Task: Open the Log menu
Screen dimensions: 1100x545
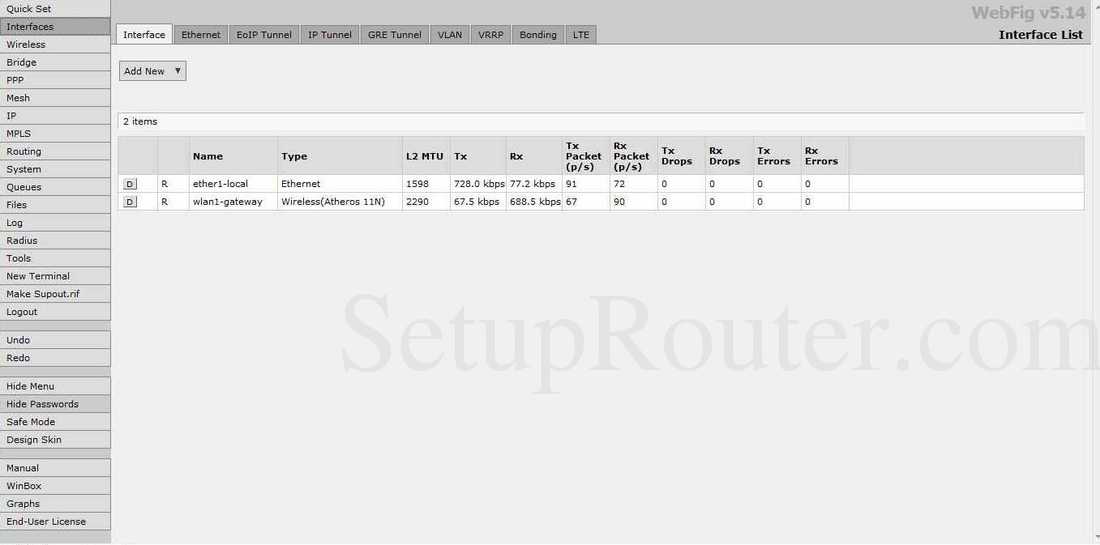Action: [55, 223]
